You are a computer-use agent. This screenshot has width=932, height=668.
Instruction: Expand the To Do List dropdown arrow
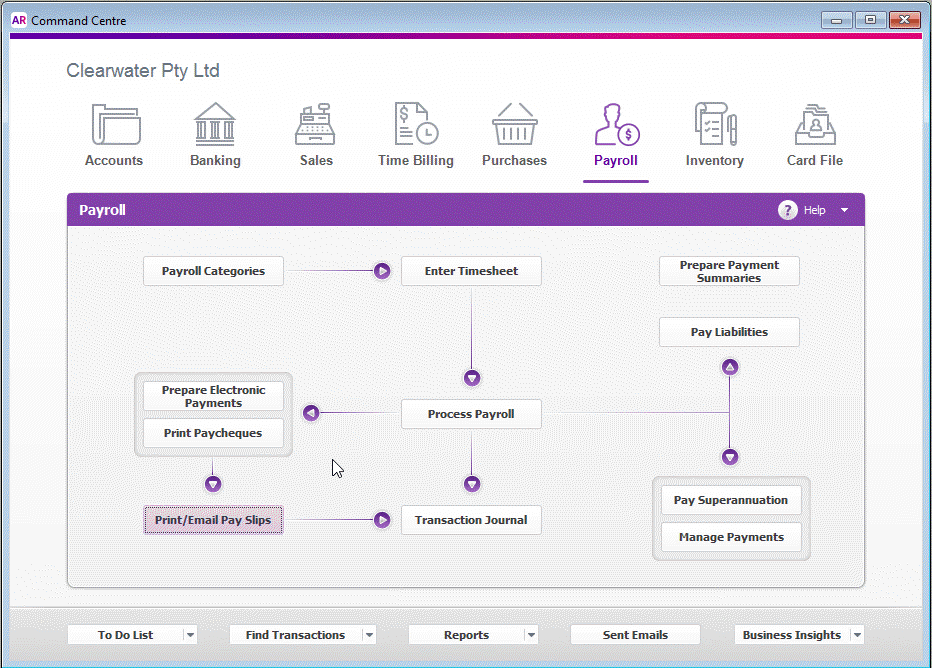190,635
